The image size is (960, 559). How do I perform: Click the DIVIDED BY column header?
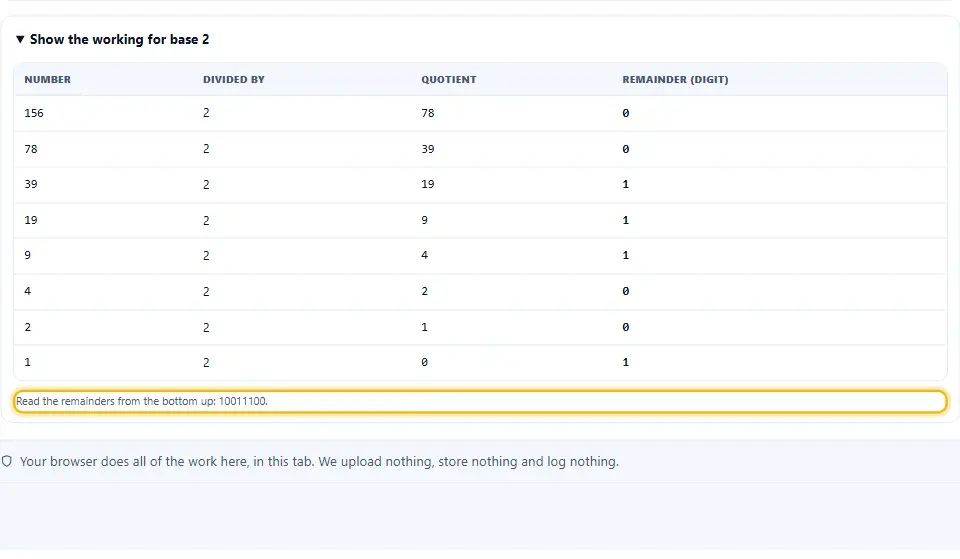coord(234,80)
